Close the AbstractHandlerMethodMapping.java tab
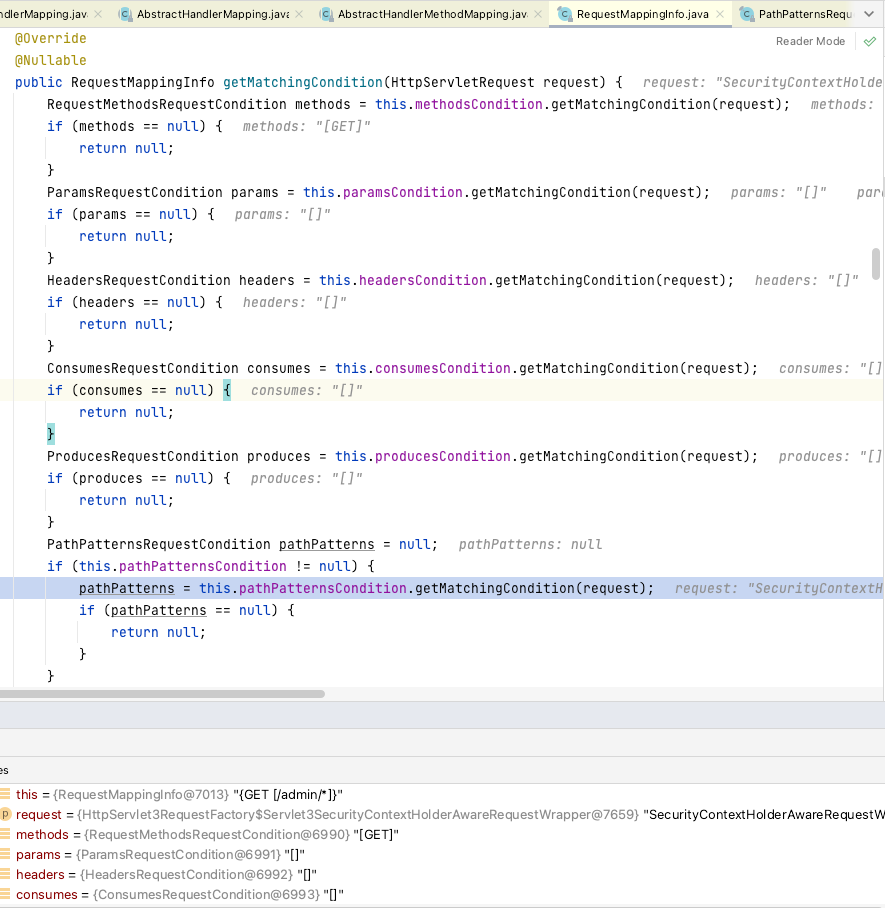 coord(540,14)
